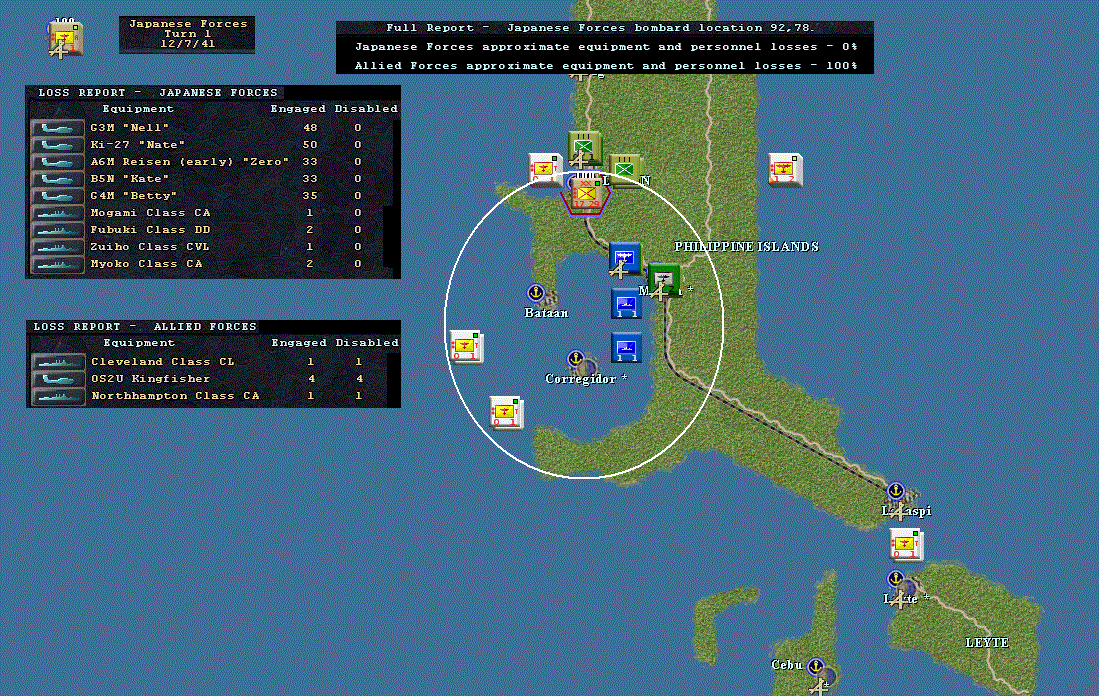Click the Cebu map label

(786, 664)
